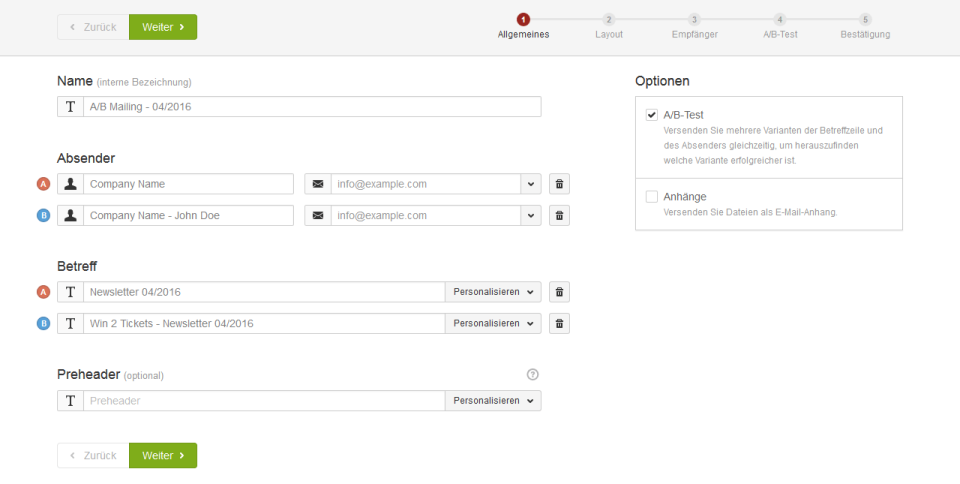The width and height of the screenshot is (960, 484).
Task: Go to step 5 Bestätigung
Action: pyautogui.click(x=865, y=27)
